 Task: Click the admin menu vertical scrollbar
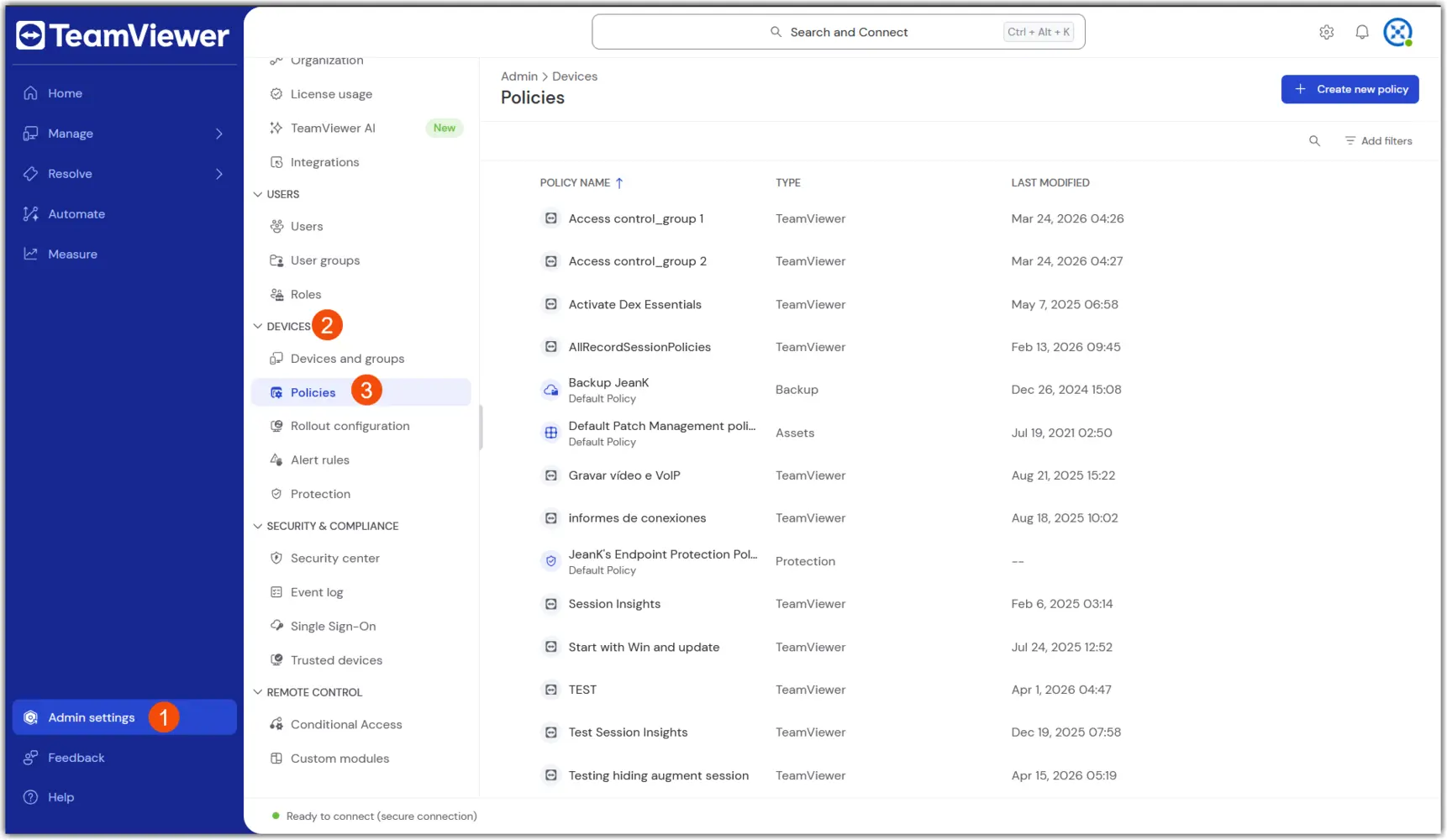click(481, 428)
